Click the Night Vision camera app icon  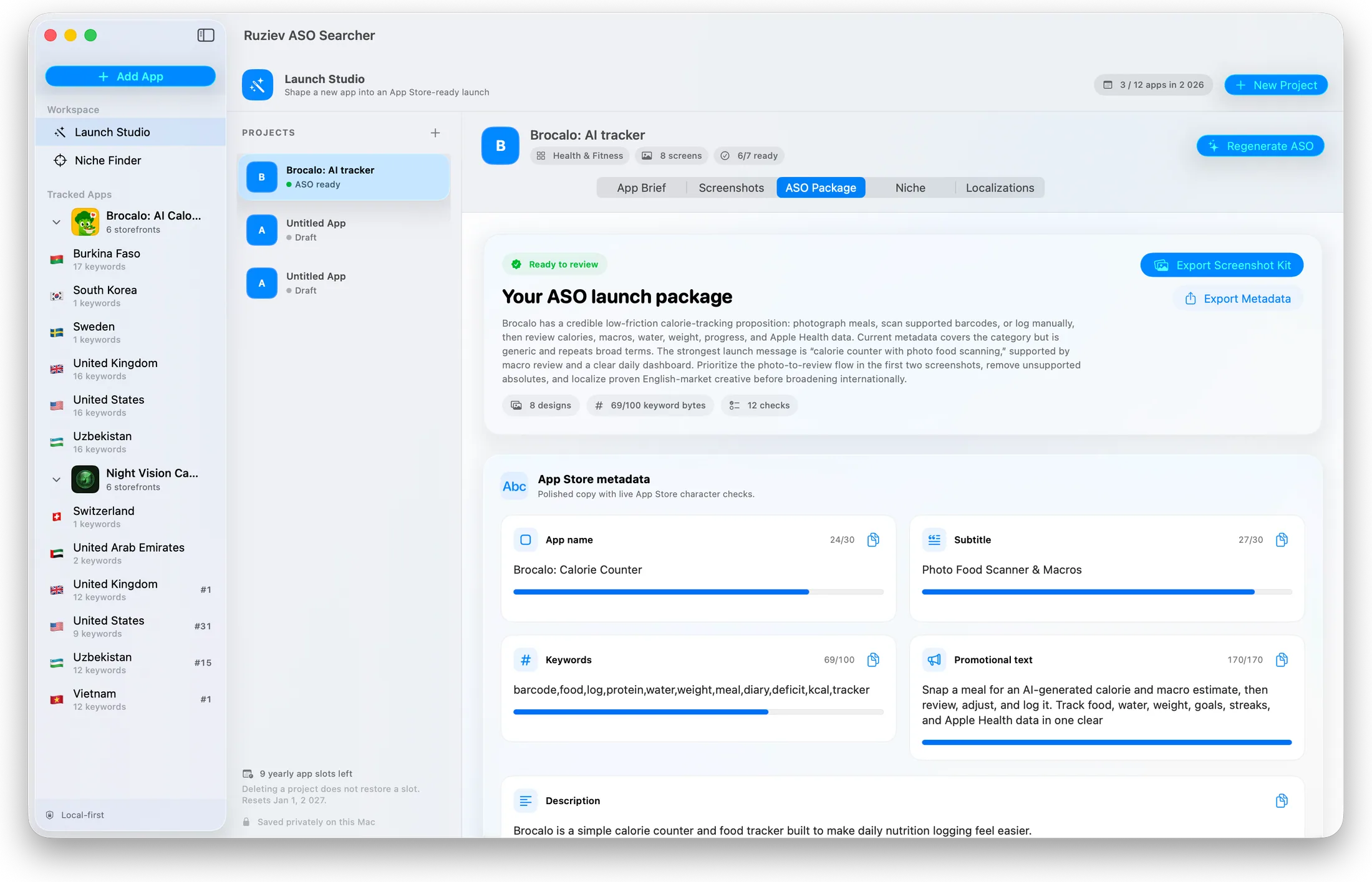85,479
